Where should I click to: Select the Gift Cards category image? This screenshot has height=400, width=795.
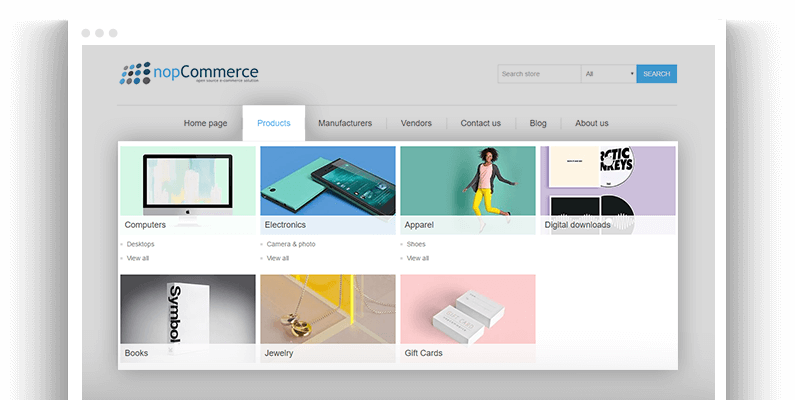(467, 310)
